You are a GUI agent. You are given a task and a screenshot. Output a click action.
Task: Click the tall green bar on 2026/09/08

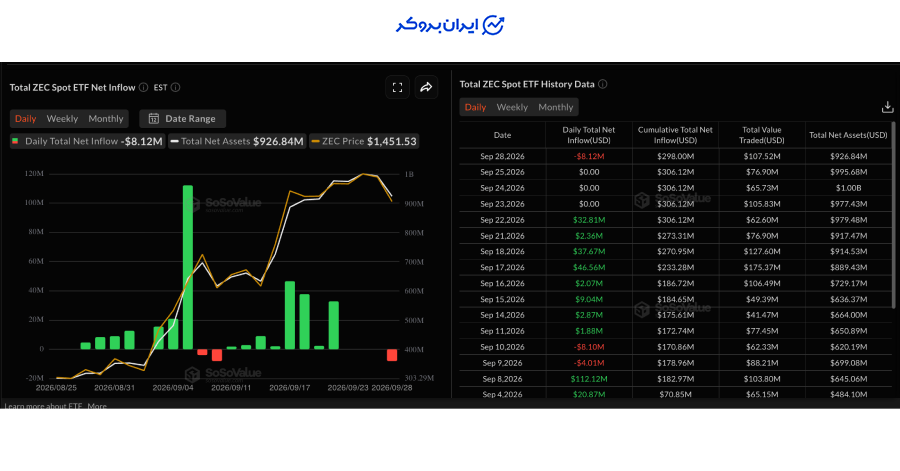[x=188, y=267]
